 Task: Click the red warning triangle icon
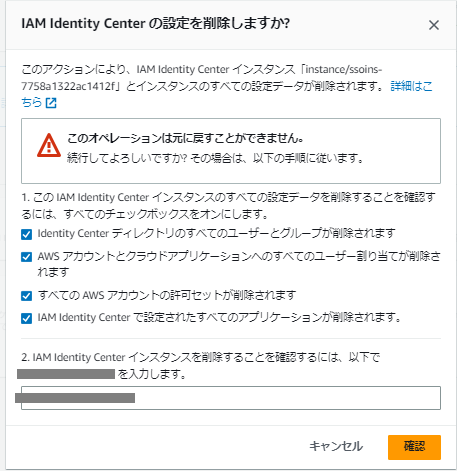click(49, 146)
